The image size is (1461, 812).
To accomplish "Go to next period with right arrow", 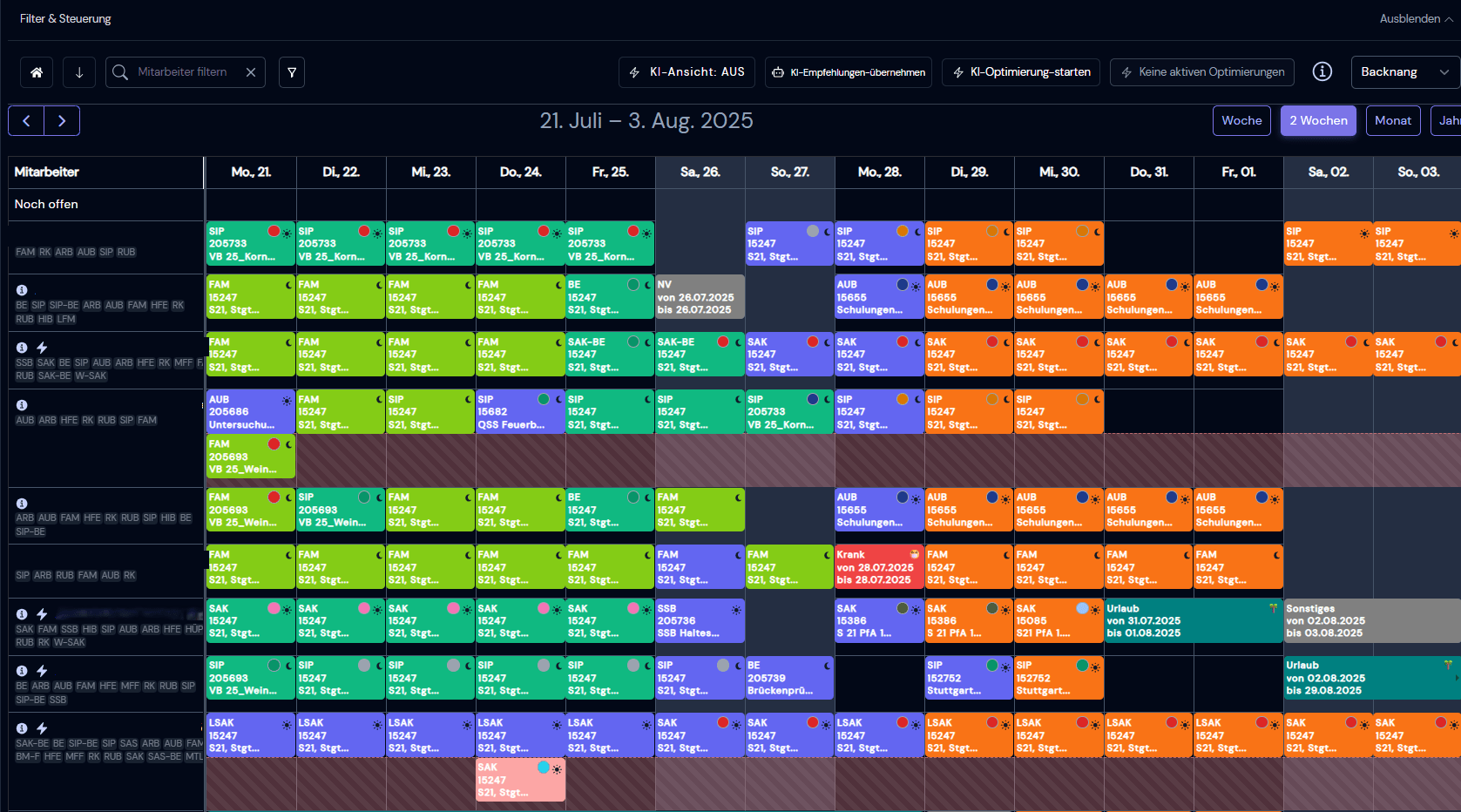I will tap(62, 121).
